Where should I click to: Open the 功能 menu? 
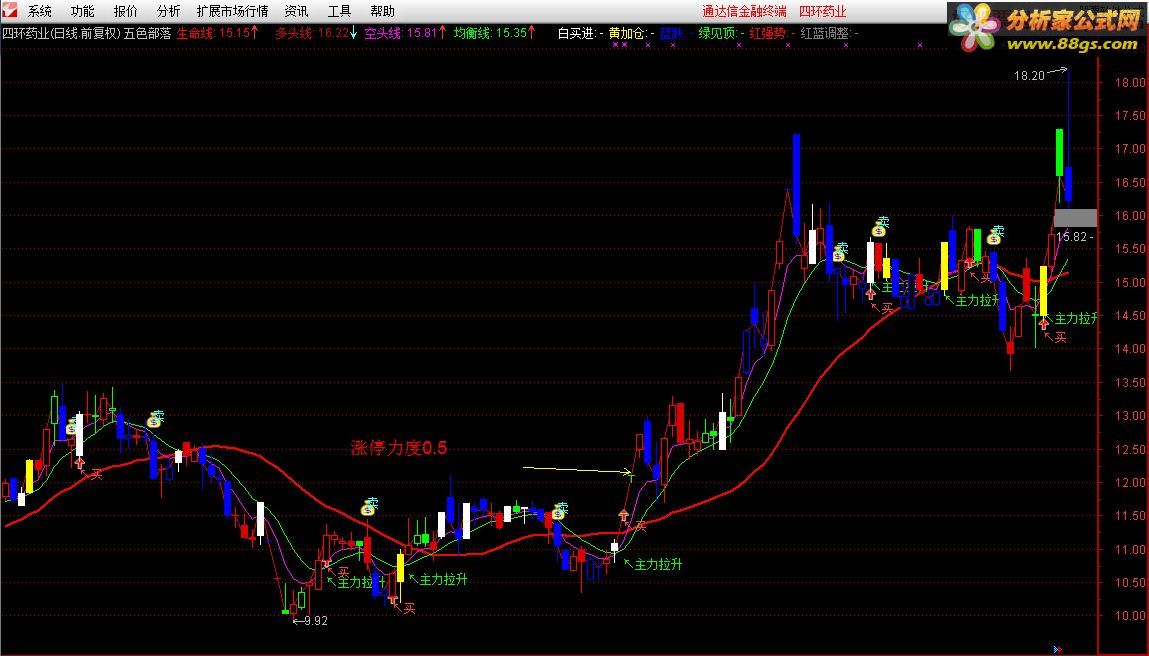tap(82, 11)
